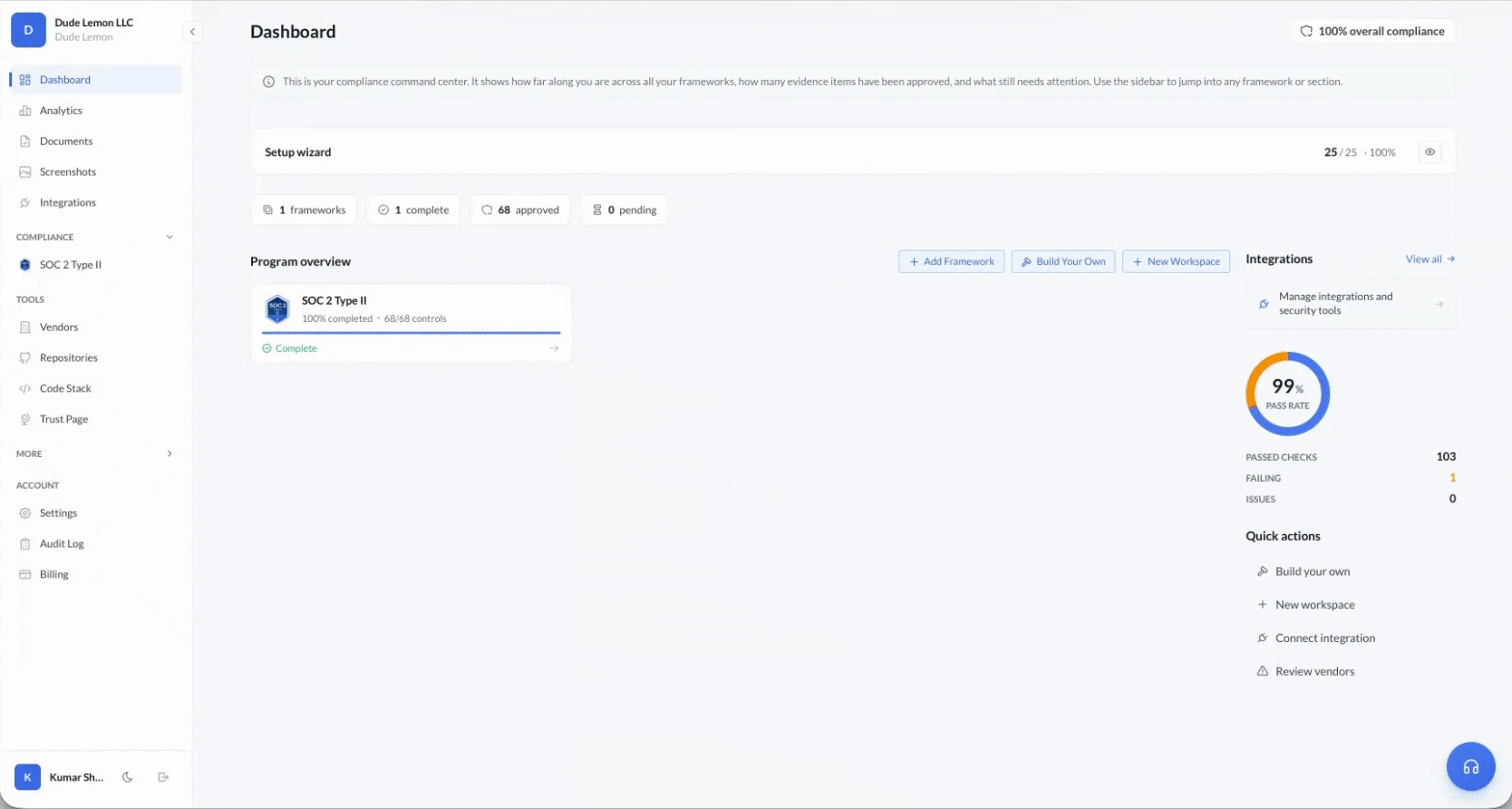This screenshot has width=1512, height=809.
Task: Click the 100% overall compliance badge
Action: [1372, 32]
